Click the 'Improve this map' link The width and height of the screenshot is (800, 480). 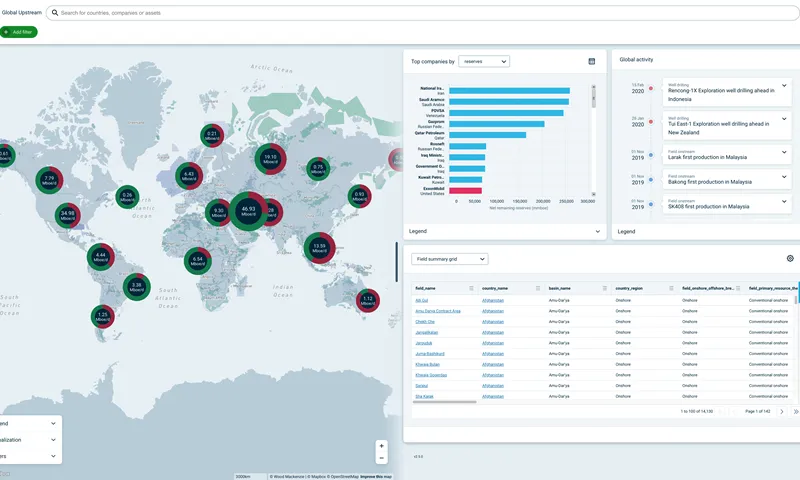pos(377,476)
